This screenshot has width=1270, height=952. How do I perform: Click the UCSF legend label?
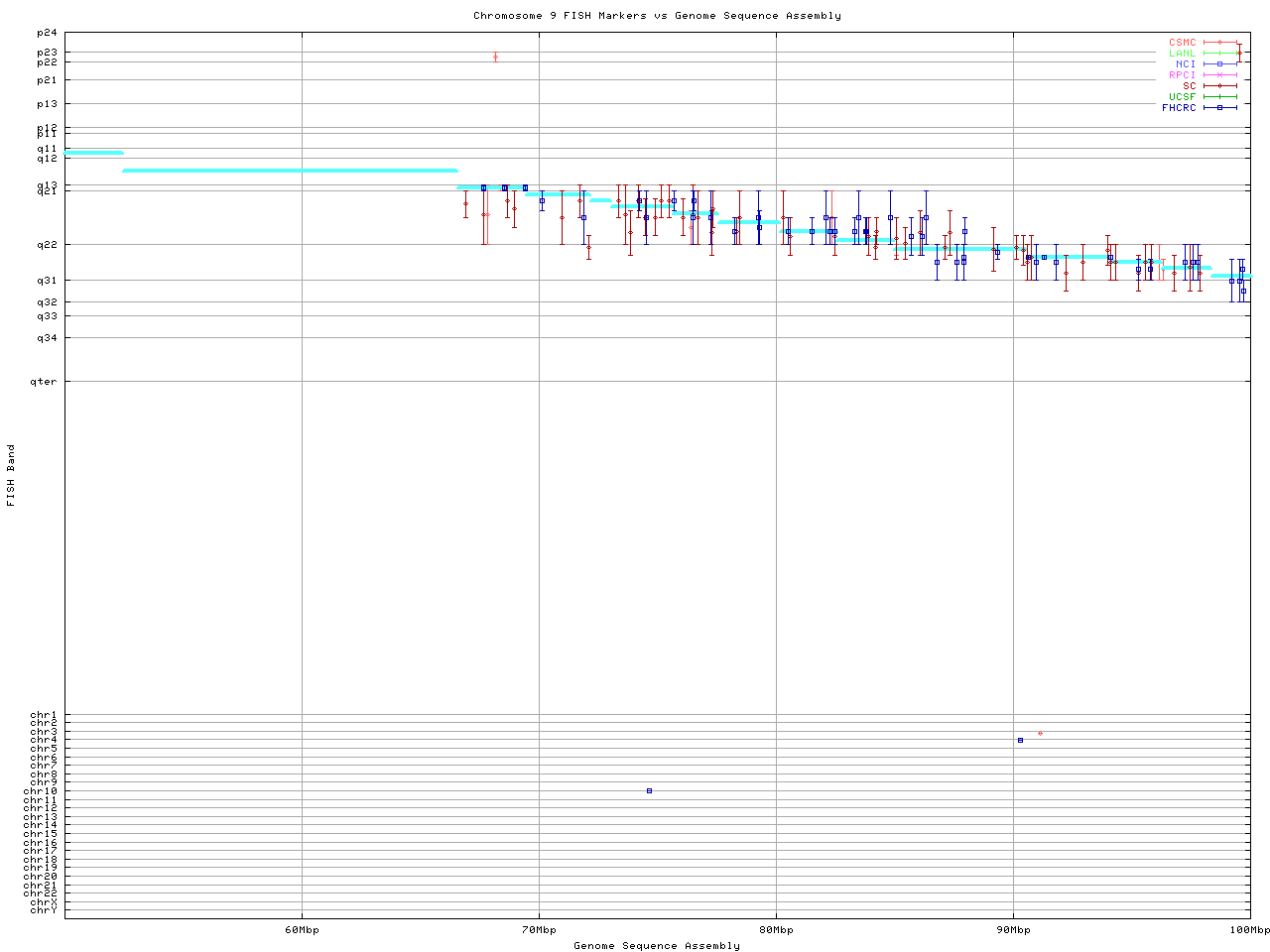1182,96
